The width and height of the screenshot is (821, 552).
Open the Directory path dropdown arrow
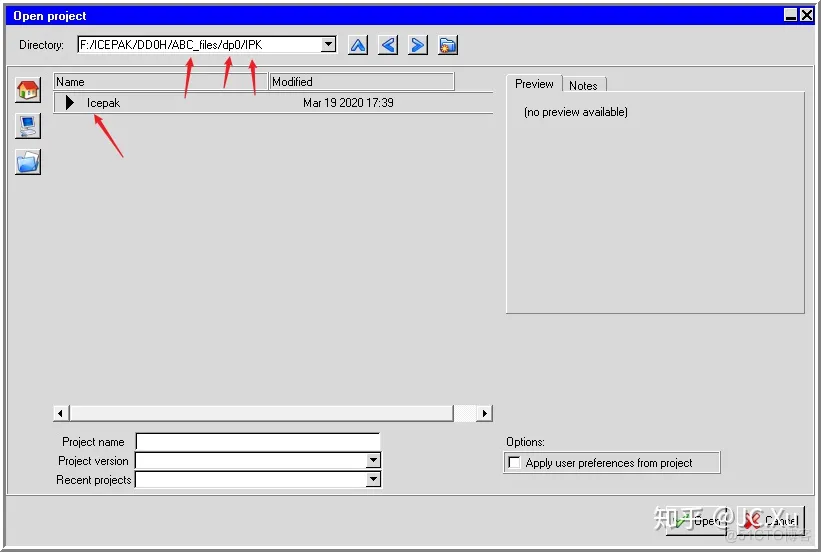(328, 44)
